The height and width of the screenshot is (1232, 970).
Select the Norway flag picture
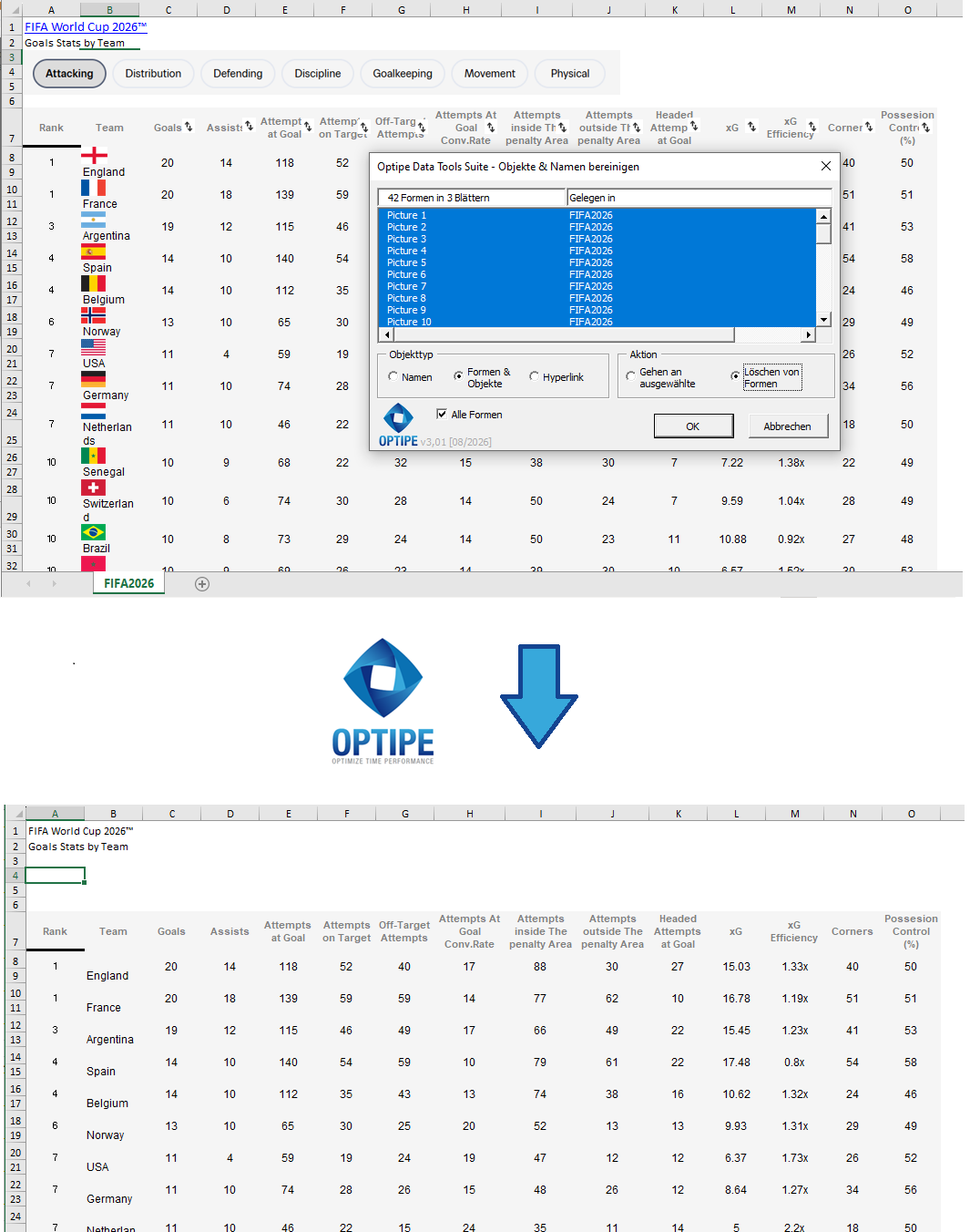(x=93, y=315)
